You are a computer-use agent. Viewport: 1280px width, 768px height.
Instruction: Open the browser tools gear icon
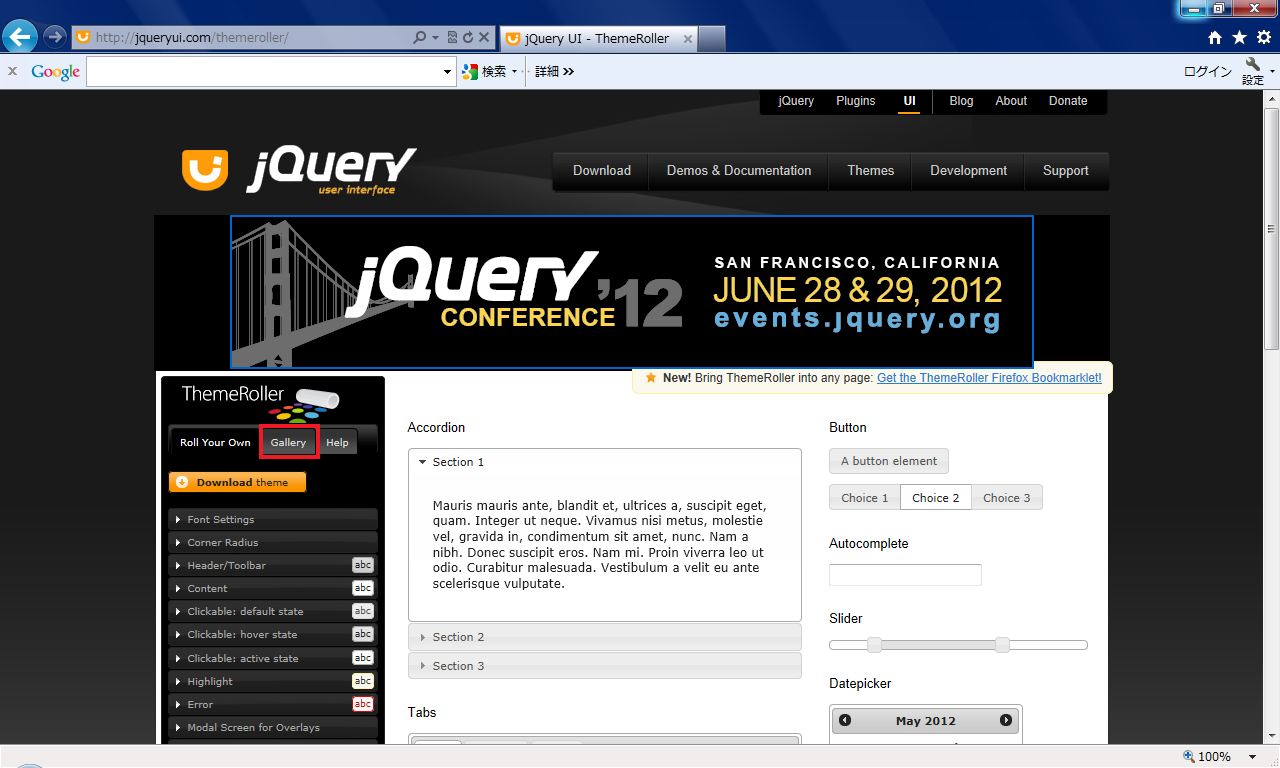[x=1264, y=38]
